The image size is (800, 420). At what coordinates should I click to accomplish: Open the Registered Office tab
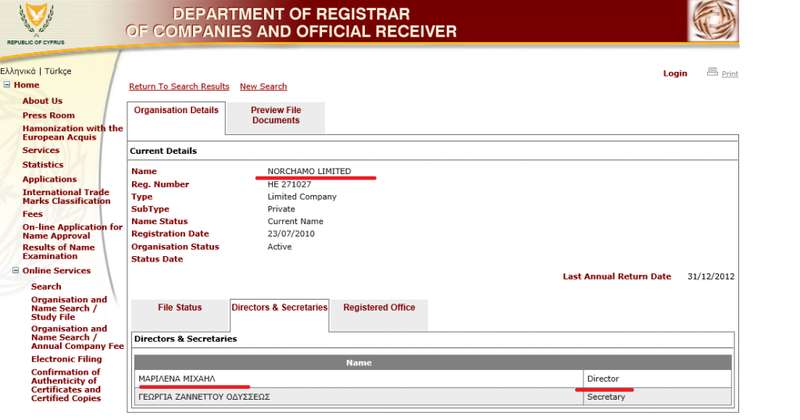379,308
